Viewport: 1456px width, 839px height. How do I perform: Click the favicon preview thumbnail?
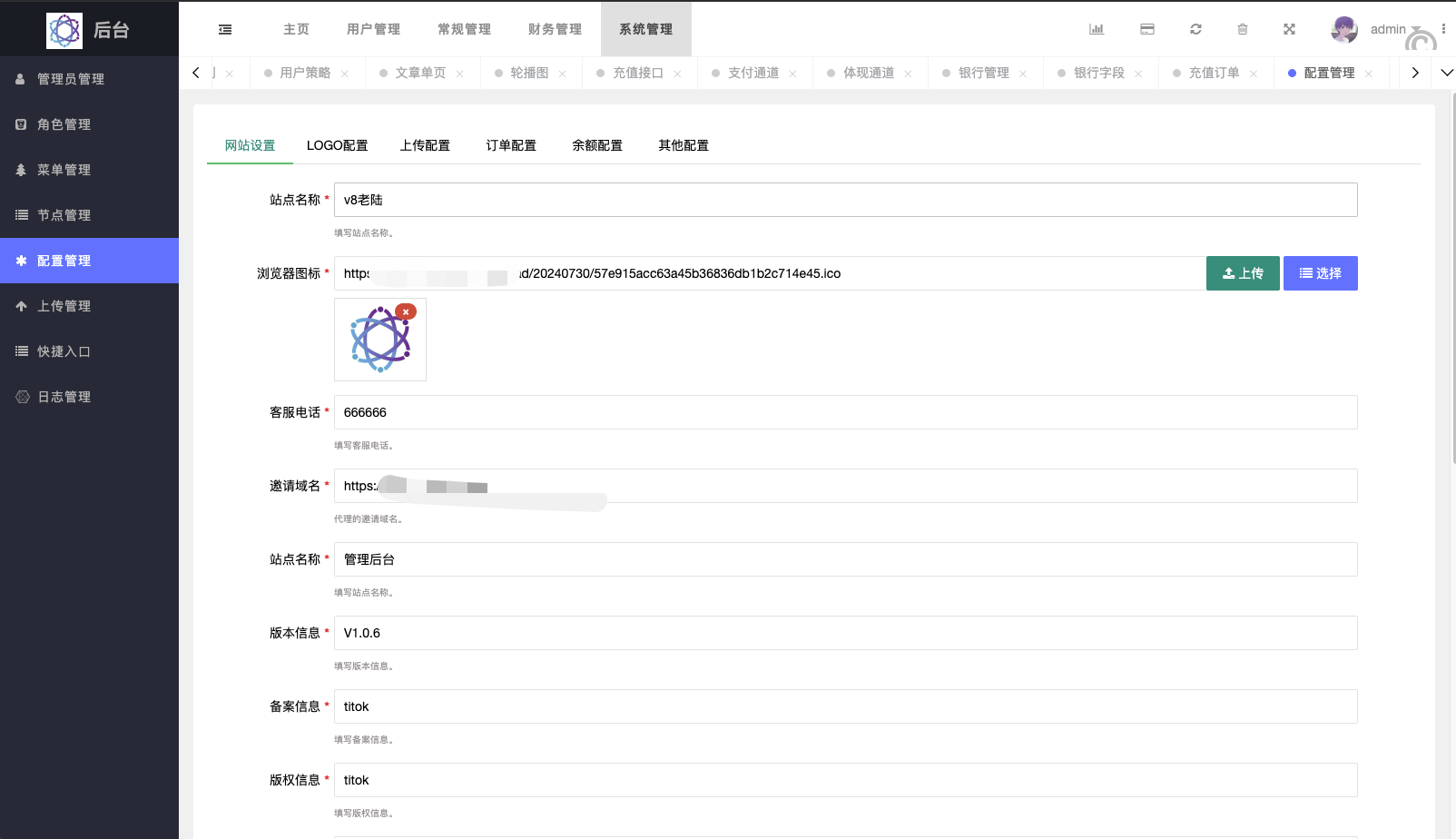click(x=379, y=341)
